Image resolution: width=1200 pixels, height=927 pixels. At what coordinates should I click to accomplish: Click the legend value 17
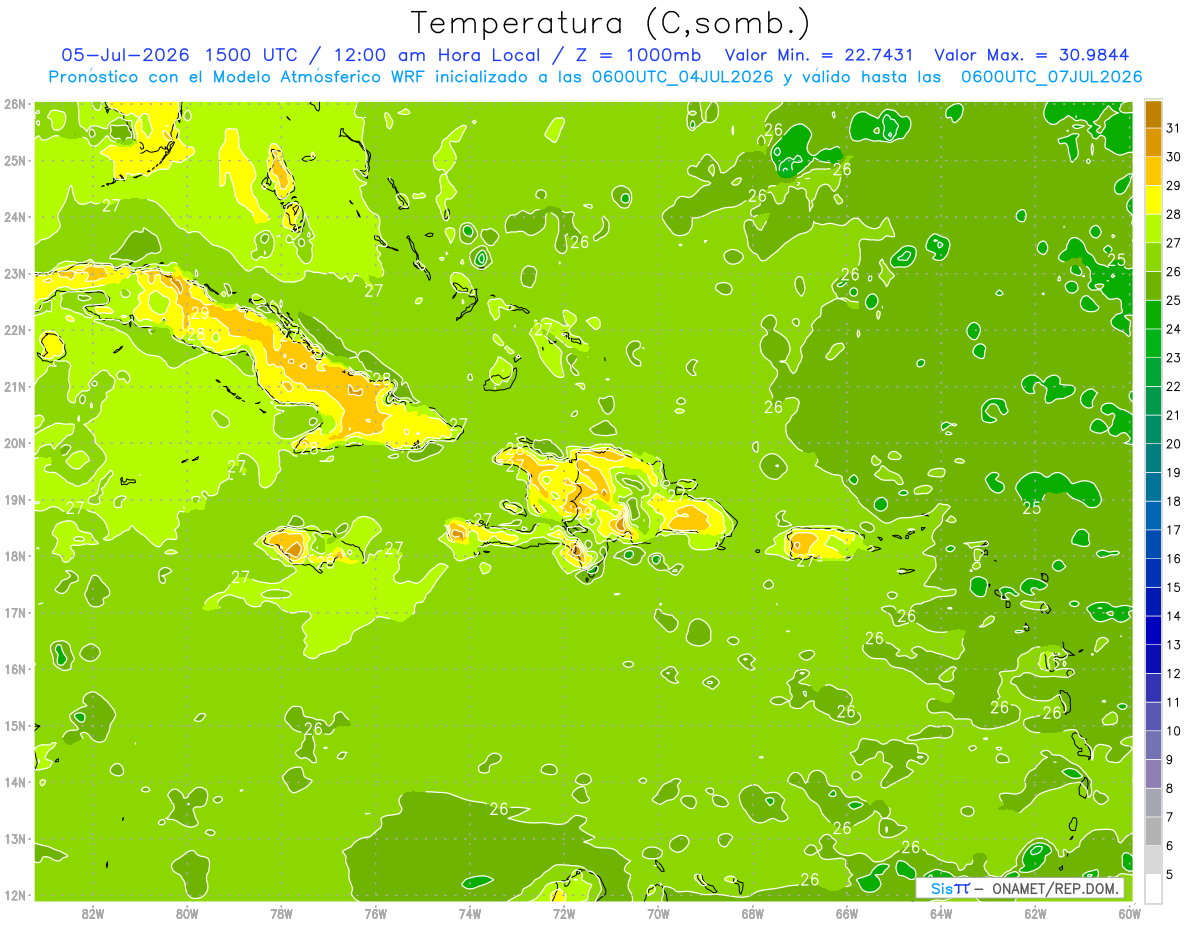[1174, 530]
